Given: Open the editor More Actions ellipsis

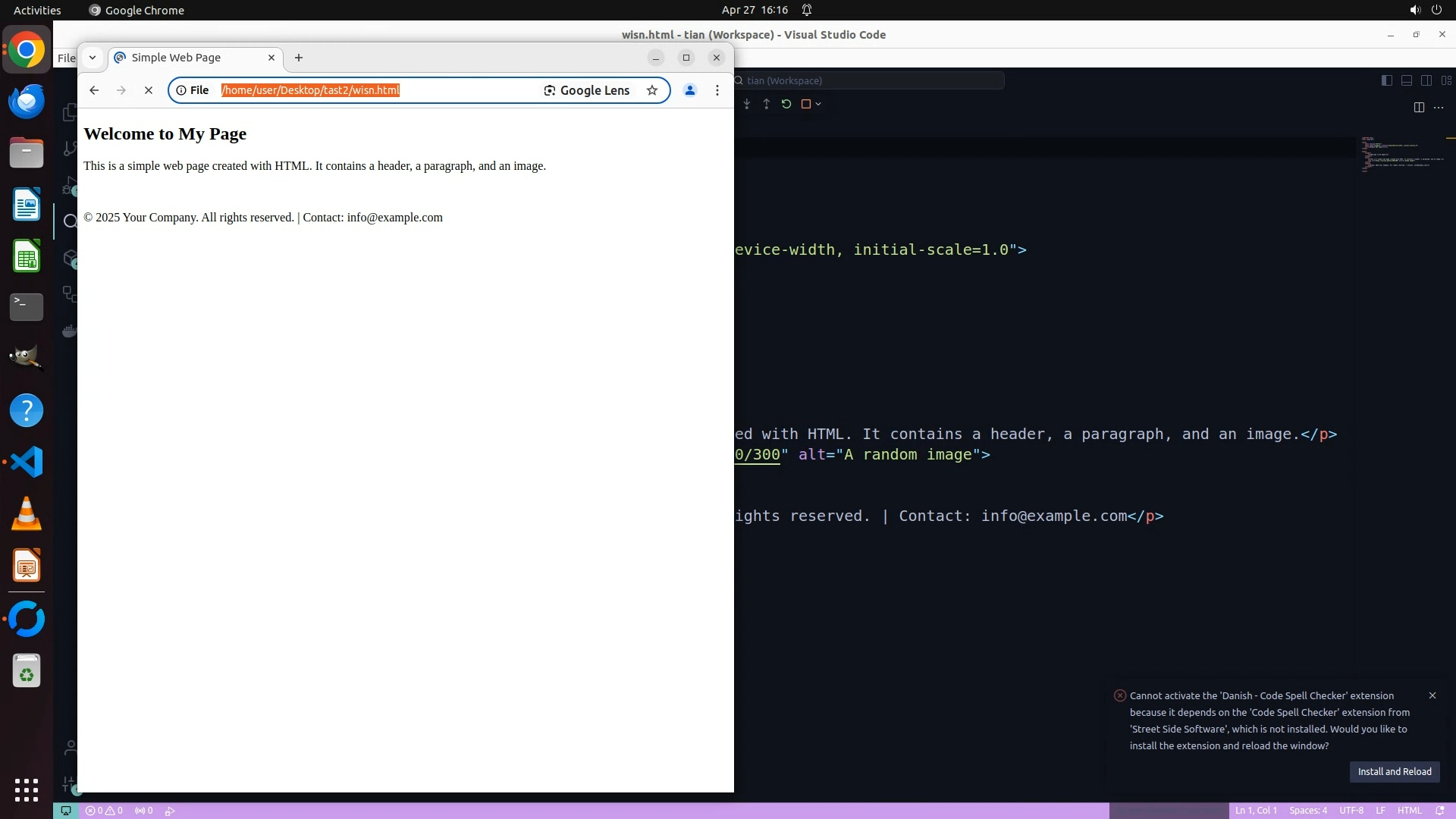Looking at the screenshot, I should coord(1439,107).
